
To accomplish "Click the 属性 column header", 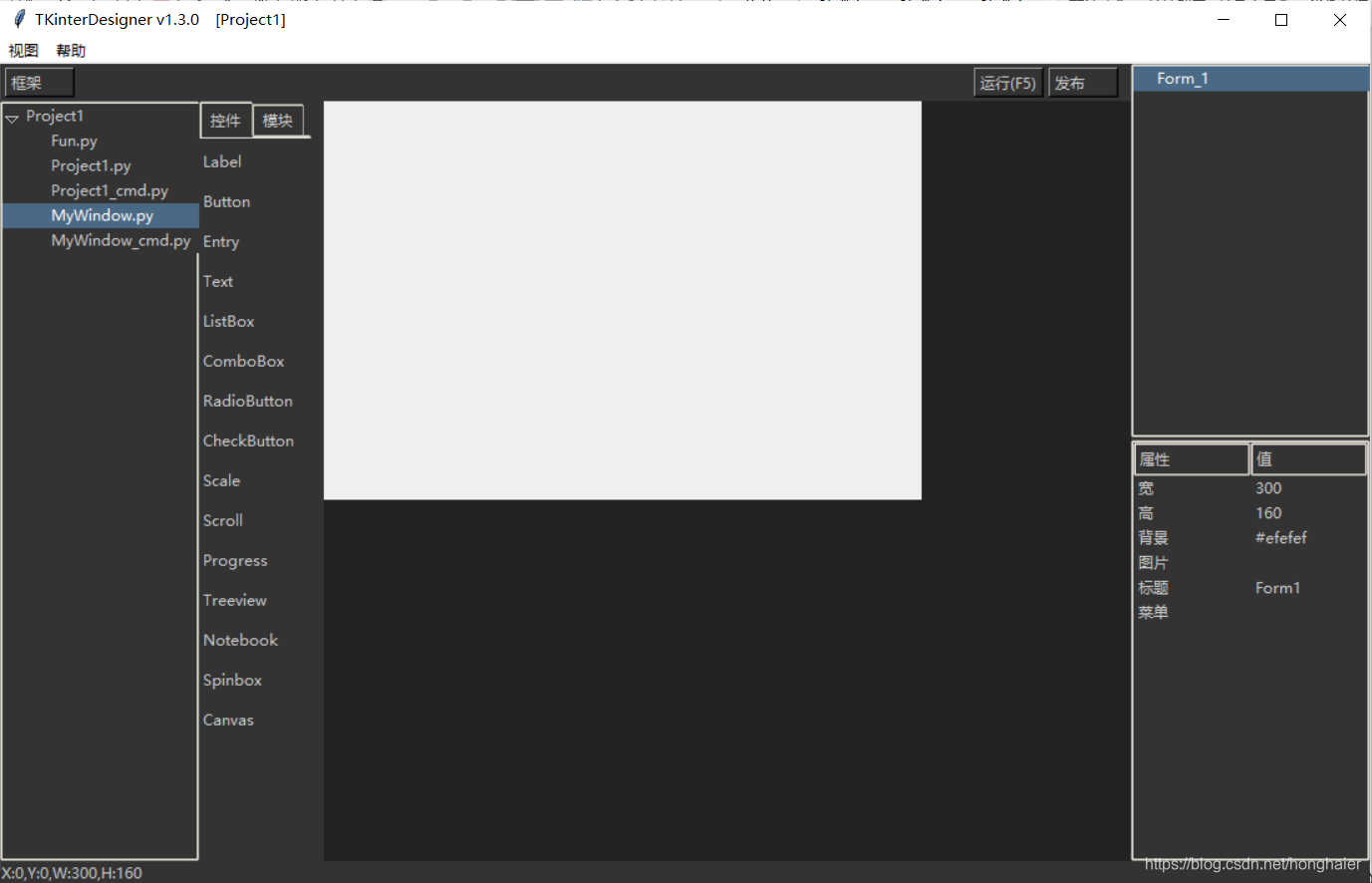I will (x=1192, y=459).
